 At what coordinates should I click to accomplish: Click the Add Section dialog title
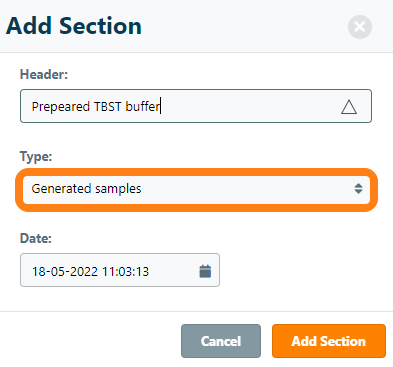(x=74, y=26)
